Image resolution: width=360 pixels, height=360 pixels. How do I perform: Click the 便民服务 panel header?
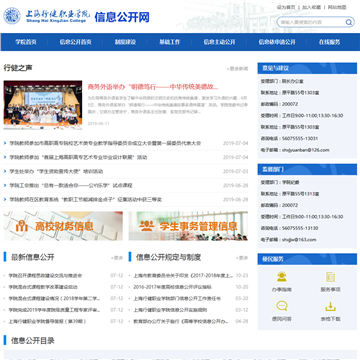click(307, 259)
